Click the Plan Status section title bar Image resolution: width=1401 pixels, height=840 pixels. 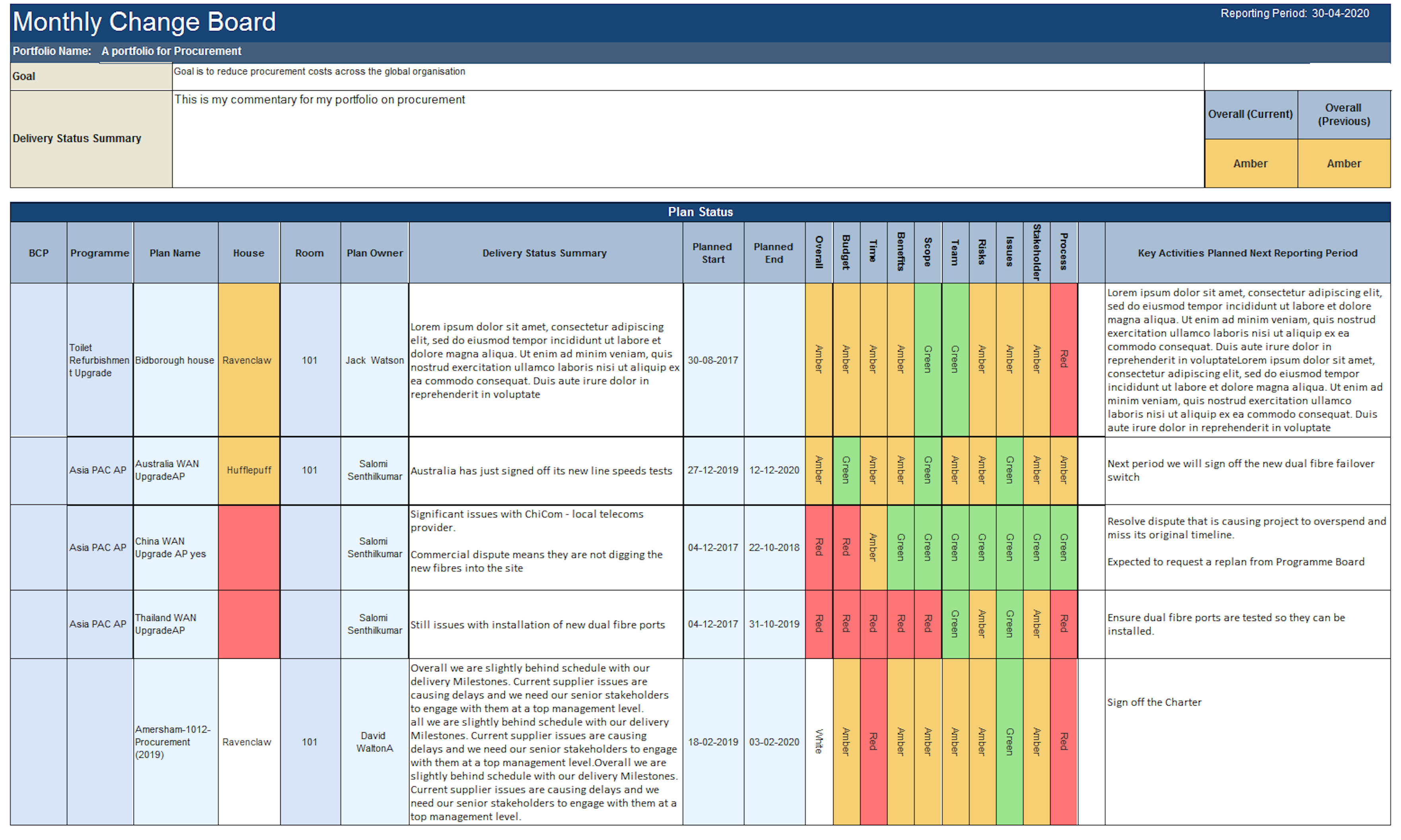pos(700,212)
